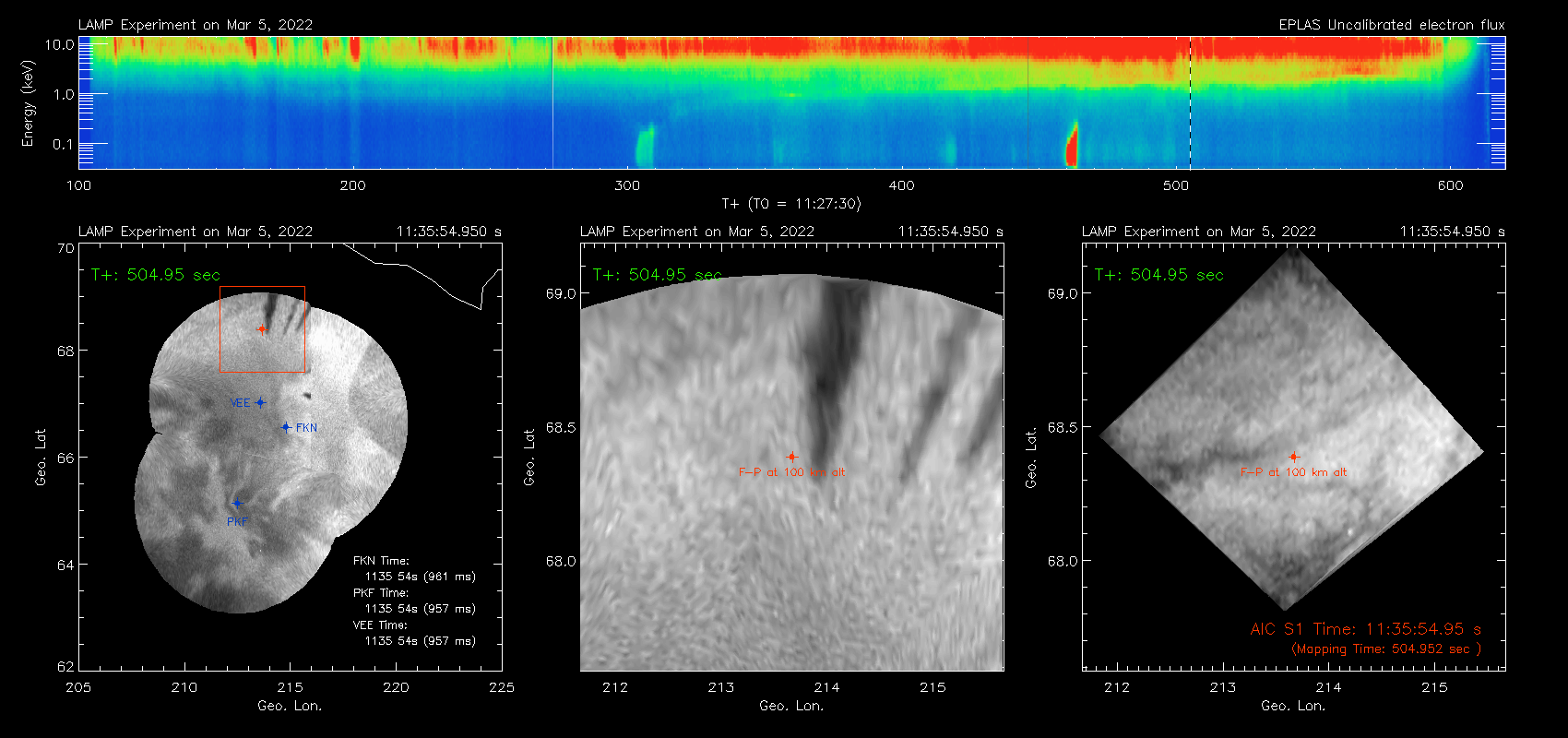Select the PKF station marker on left map
Image resolution: width=1568 pixels, height=738 pixels.
click(x=237, y=503)
